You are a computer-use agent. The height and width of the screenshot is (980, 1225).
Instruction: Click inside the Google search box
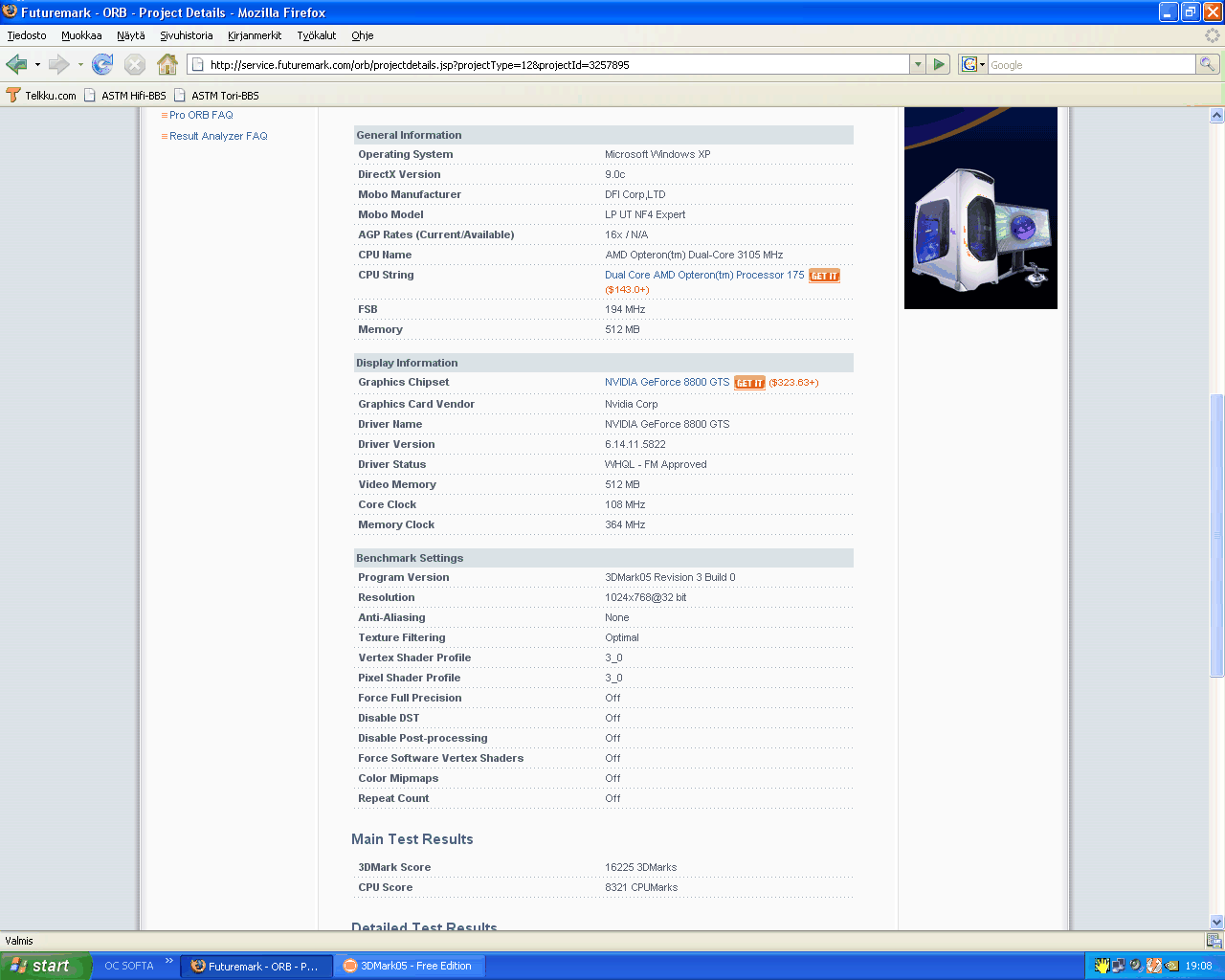1091,64
